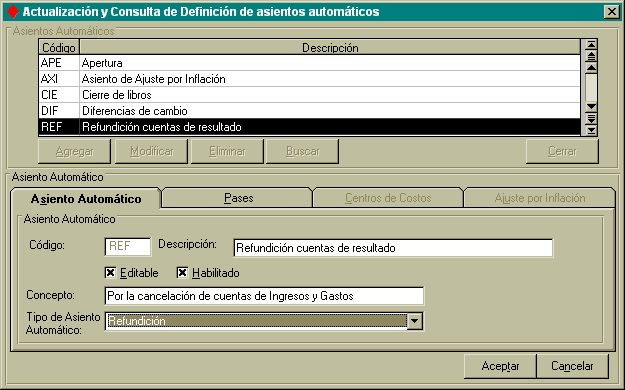Close the dialog with the X button
Image resolution: width=625 pixels, height=390 pixels.
click(x=612, y=12)
